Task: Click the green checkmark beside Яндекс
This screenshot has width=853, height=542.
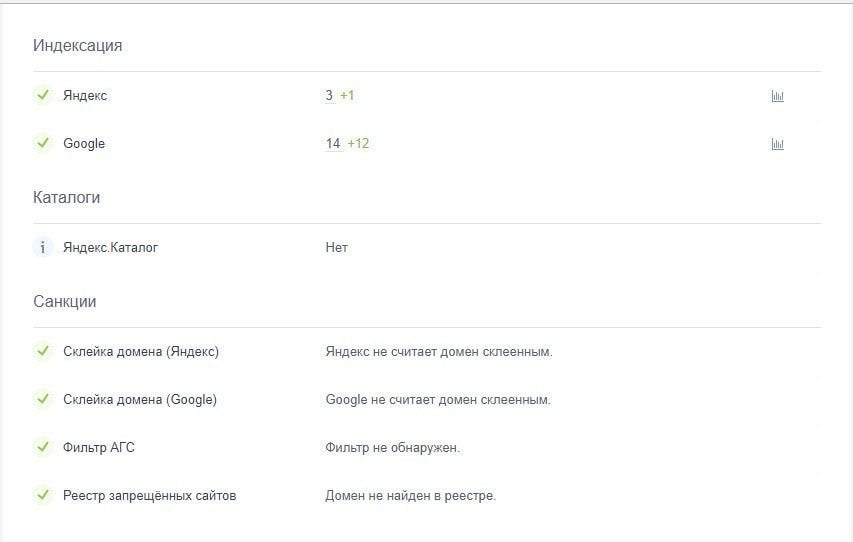Action: 43,95
